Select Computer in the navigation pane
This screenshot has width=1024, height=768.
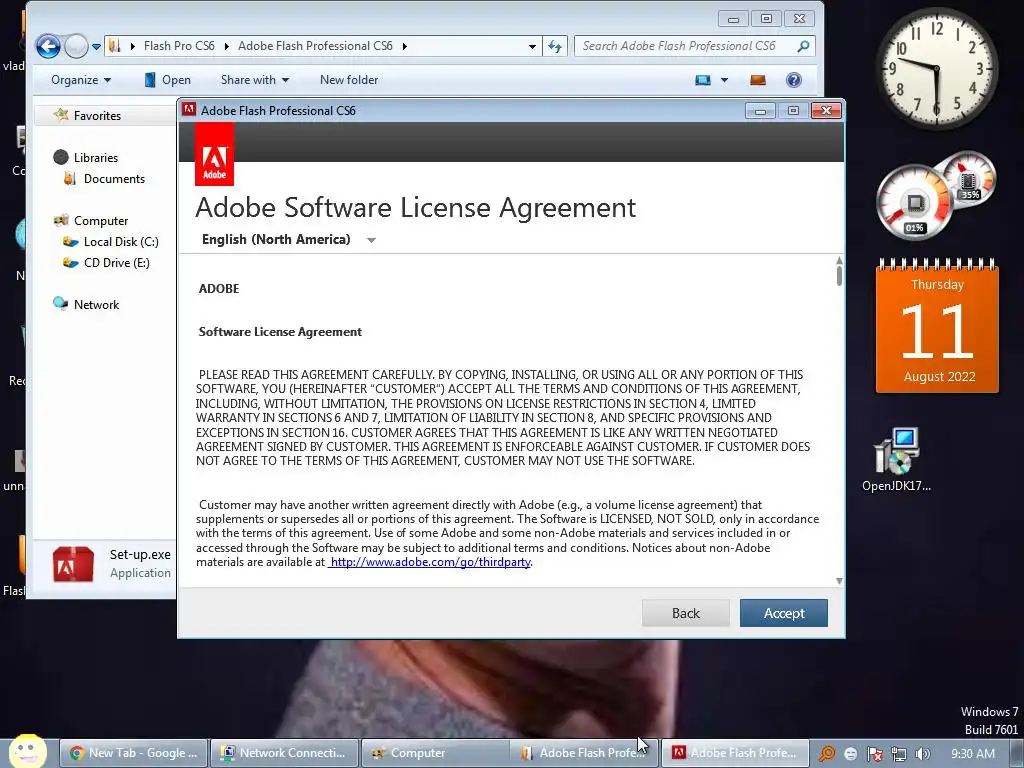point(101,221)
